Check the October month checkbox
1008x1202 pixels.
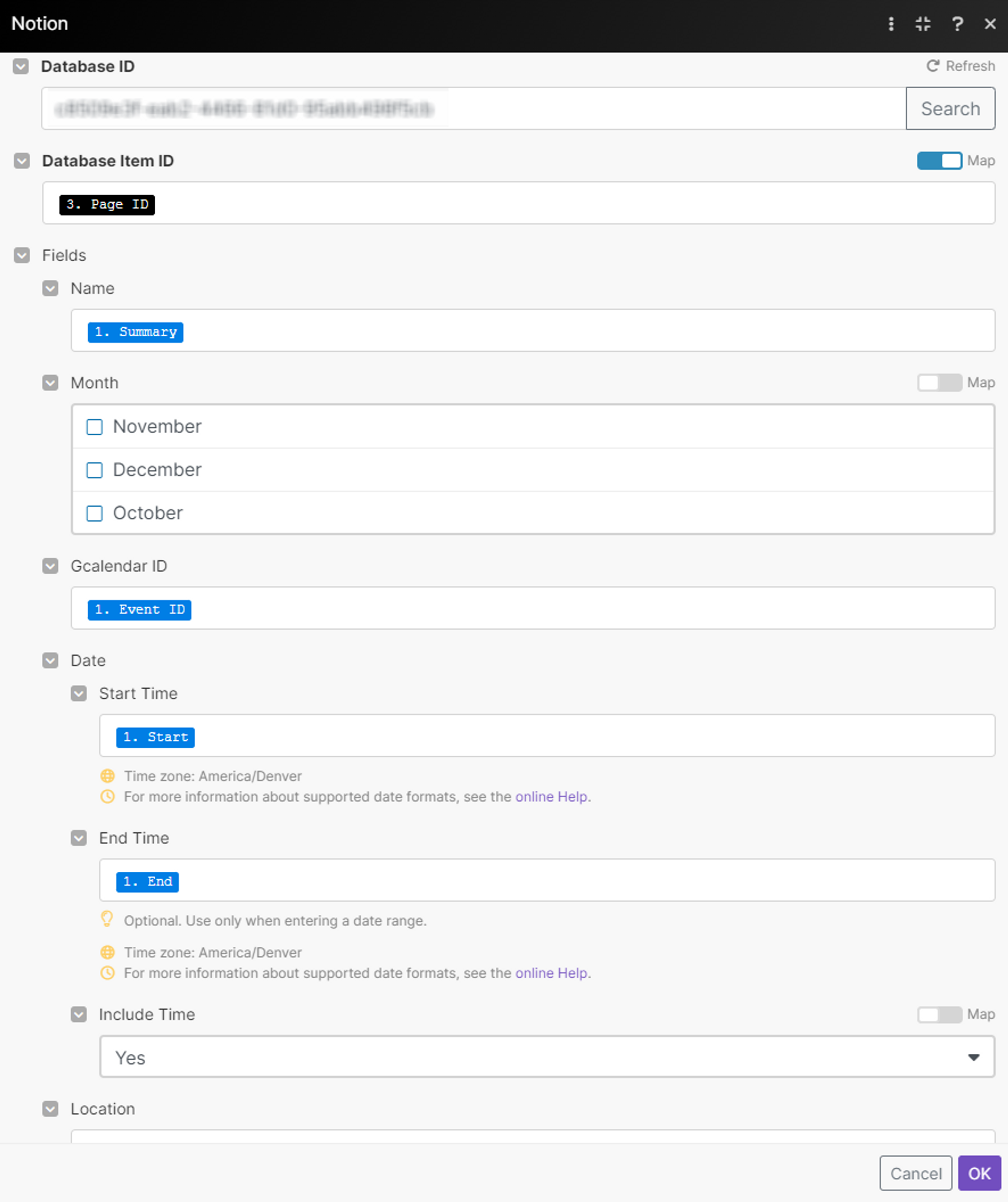tap(94, 513)
